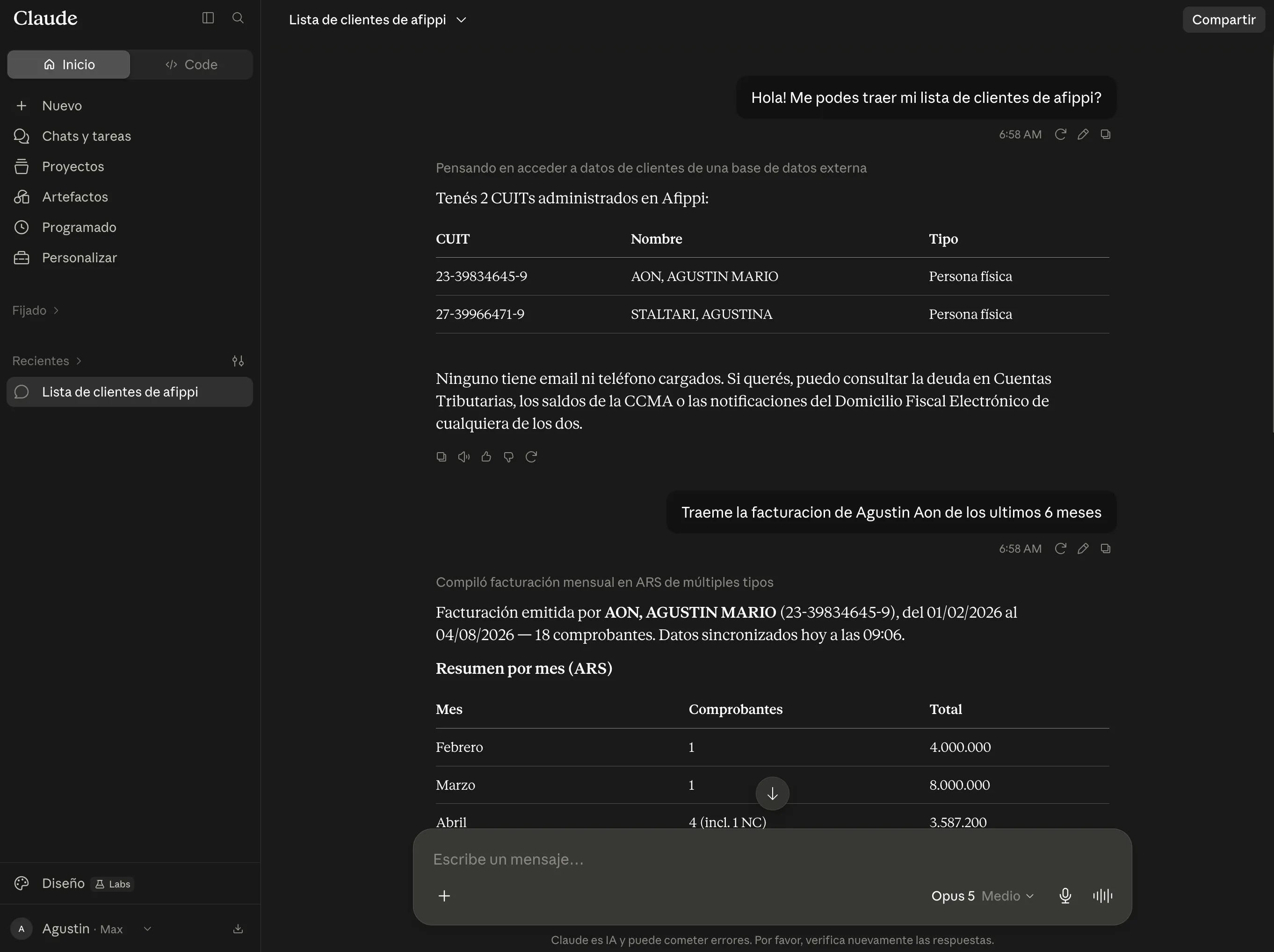Image resolution: width=1274 pixels, height=952 pixels.
Task: Open Chats y tareas
Action: coord(130,137)
